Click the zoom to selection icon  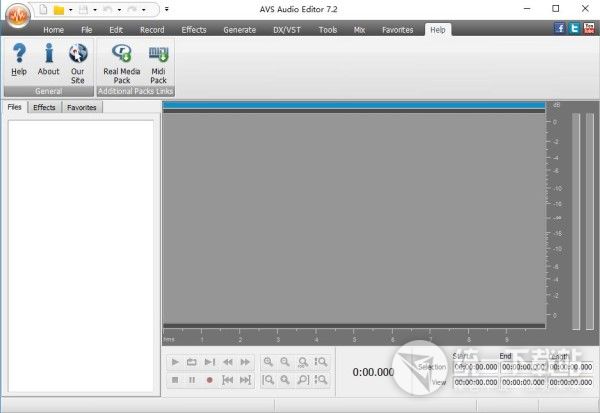coord(285,380)
